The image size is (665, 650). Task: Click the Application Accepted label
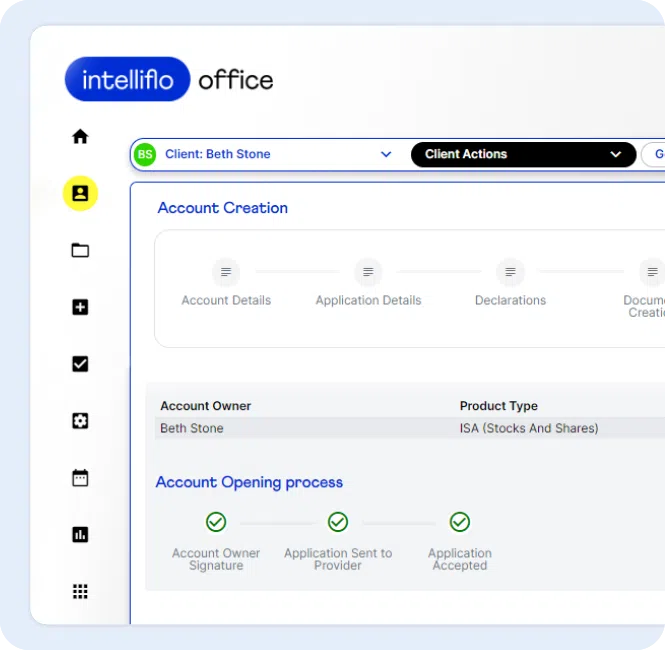point(460,559)
